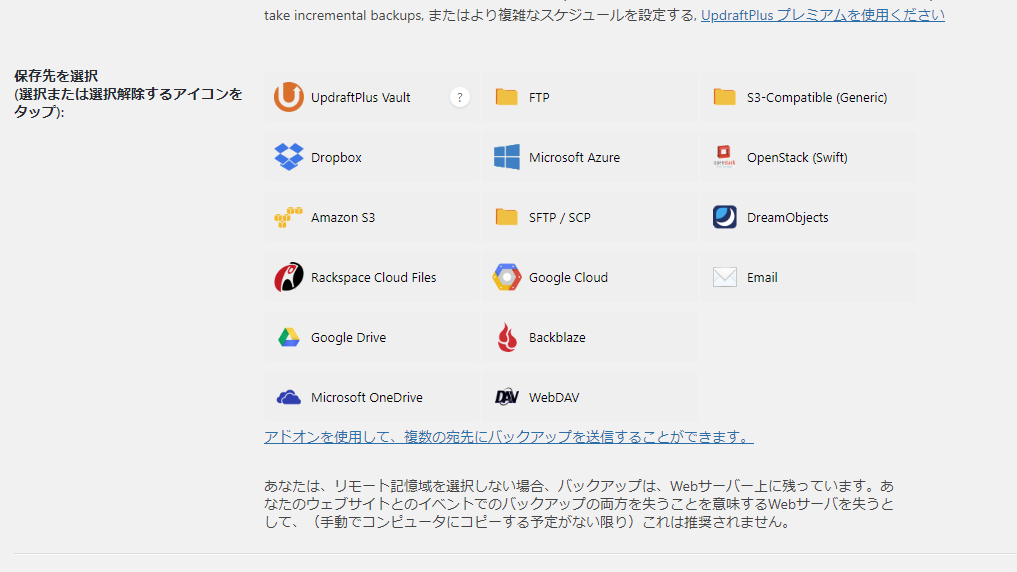Pick the DreamObjects moon icon
The height and width of the screenshot is (572, 1017).
pos(725,217)
